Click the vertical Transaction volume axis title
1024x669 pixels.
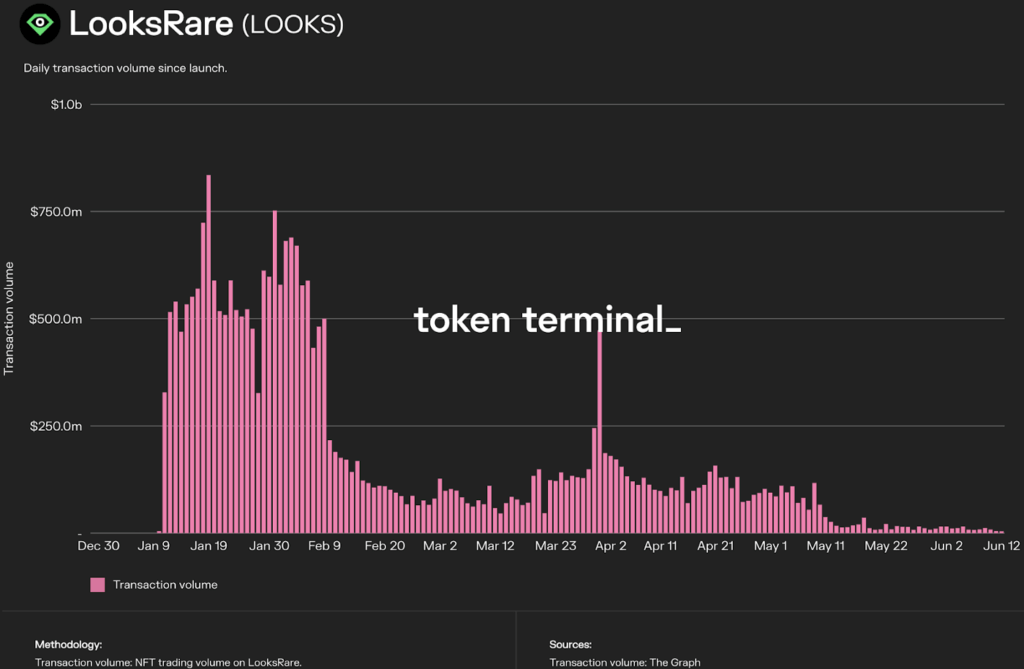pyautogui.click(x=10, y=318)
